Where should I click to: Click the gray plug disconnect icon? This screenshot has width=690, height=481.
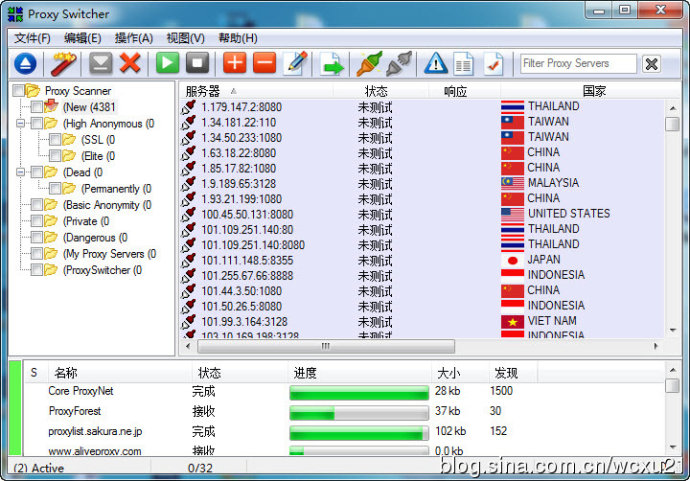(x=399, y=64)
